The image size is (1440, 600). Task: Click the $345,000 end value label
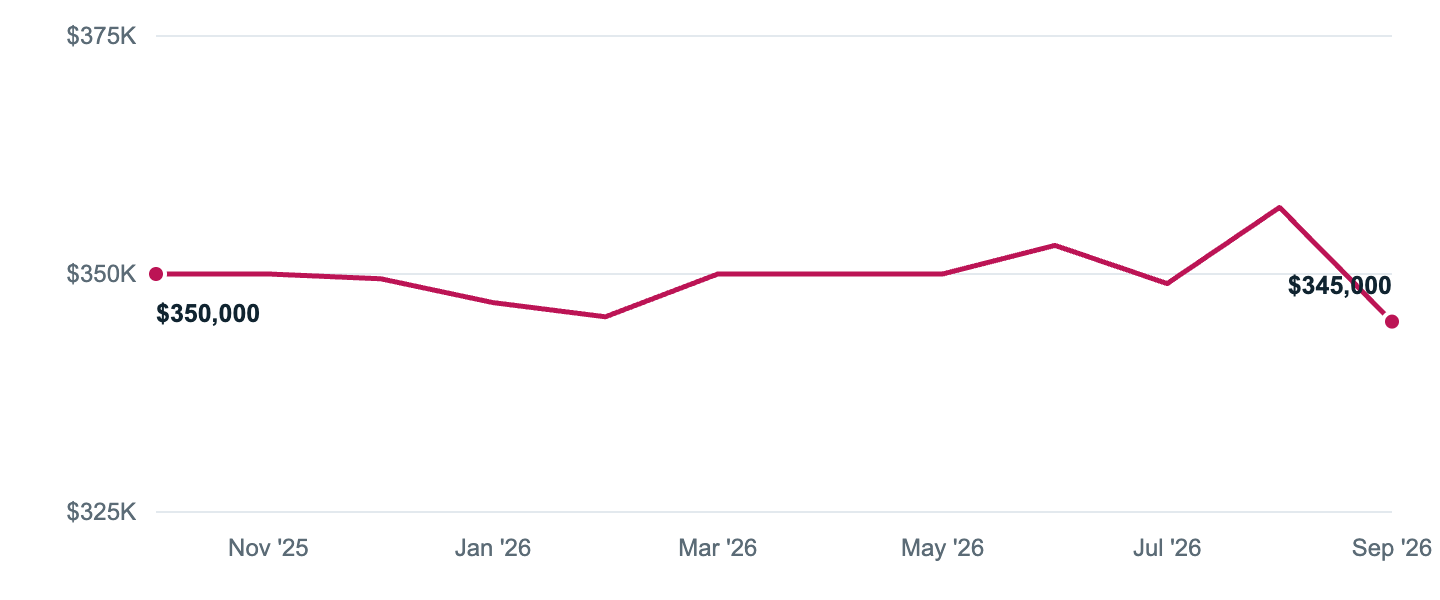[1339, 286]
